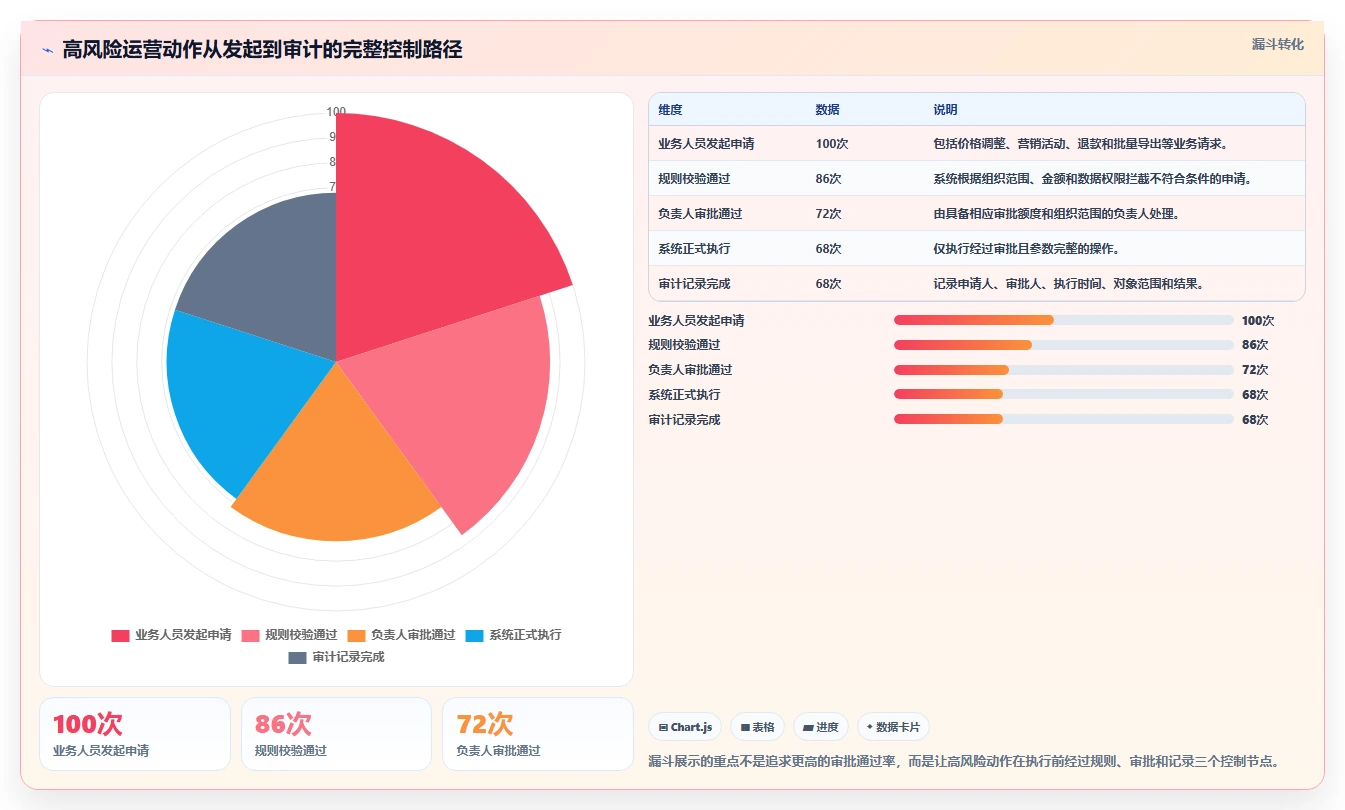The width and height of the screenshot is (1345, 810).
Task: Click description 仅执行经过审批且参数完整的操作
Action: [1029, 249]
